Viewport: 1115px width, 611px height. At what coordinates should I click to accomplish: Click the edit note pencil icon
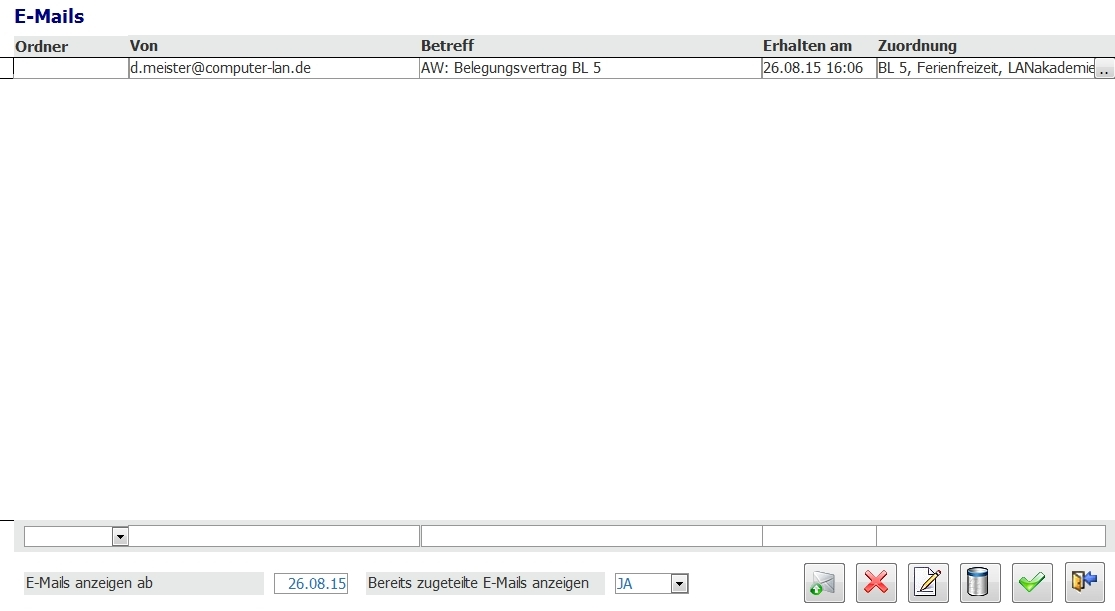pyautogui.click(x=928, y=583)
